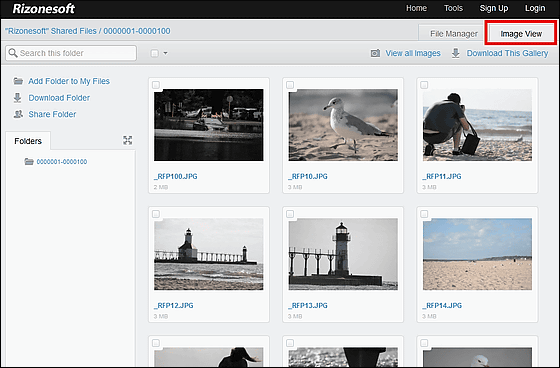Open the _RFP13.JPG lighthouse thumbnail
Viewport: 560px width, 368px height.
point(343,254)
